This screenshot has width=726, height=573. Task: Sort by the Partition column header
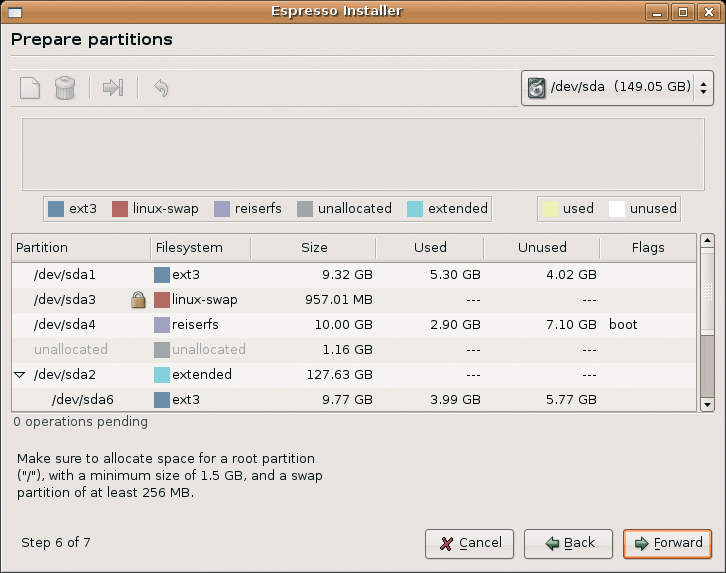[x=81, y=248]
